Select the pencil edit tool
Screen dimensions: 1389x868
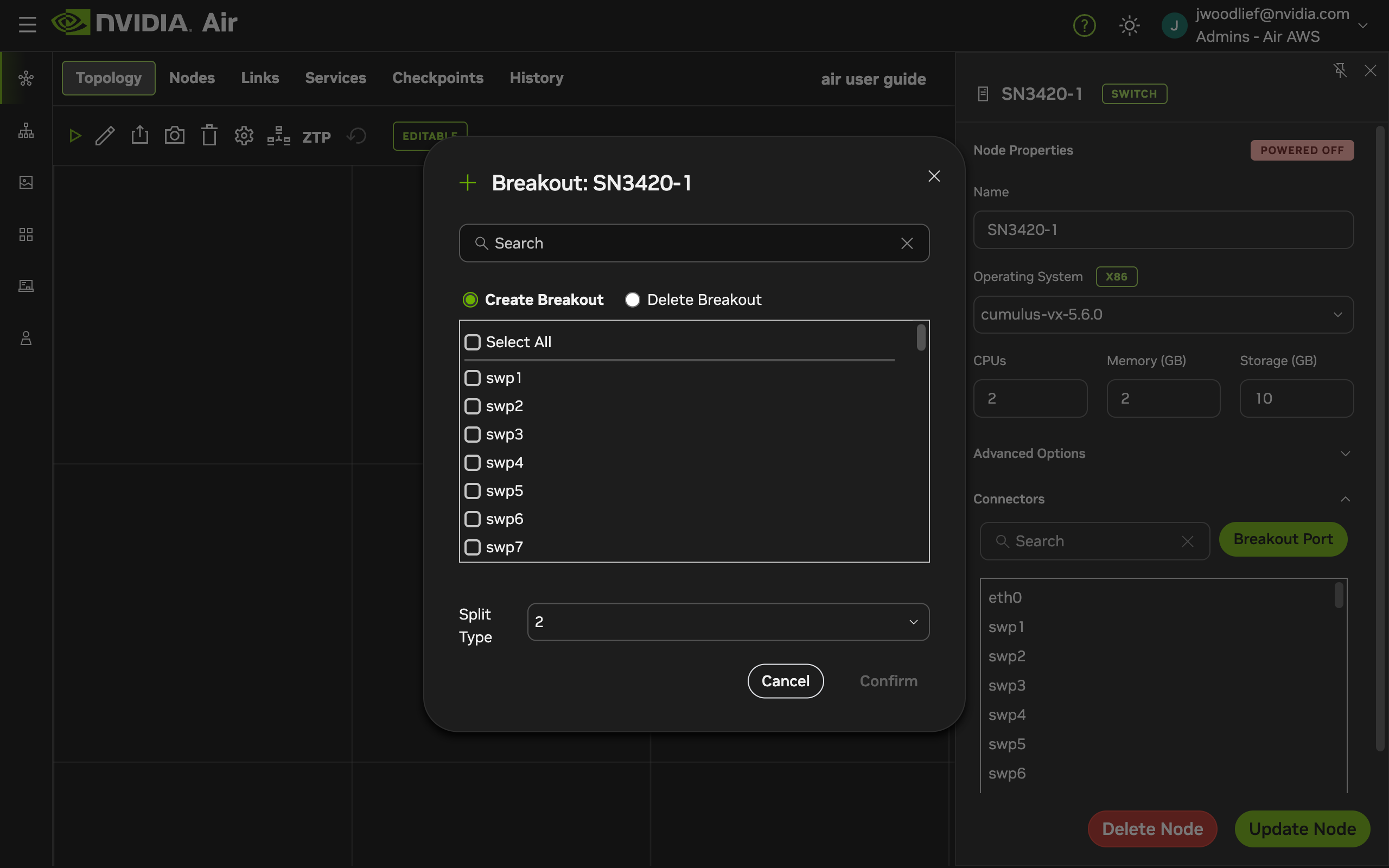click(x=105, y=136)
